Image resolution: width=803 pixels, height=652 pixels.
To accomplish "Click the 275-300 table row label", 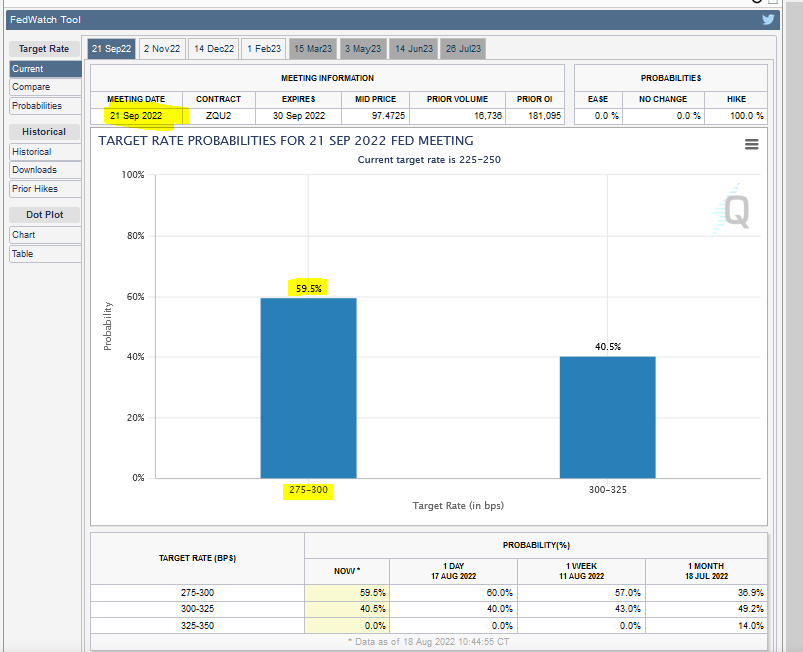I will coord(197,593).
